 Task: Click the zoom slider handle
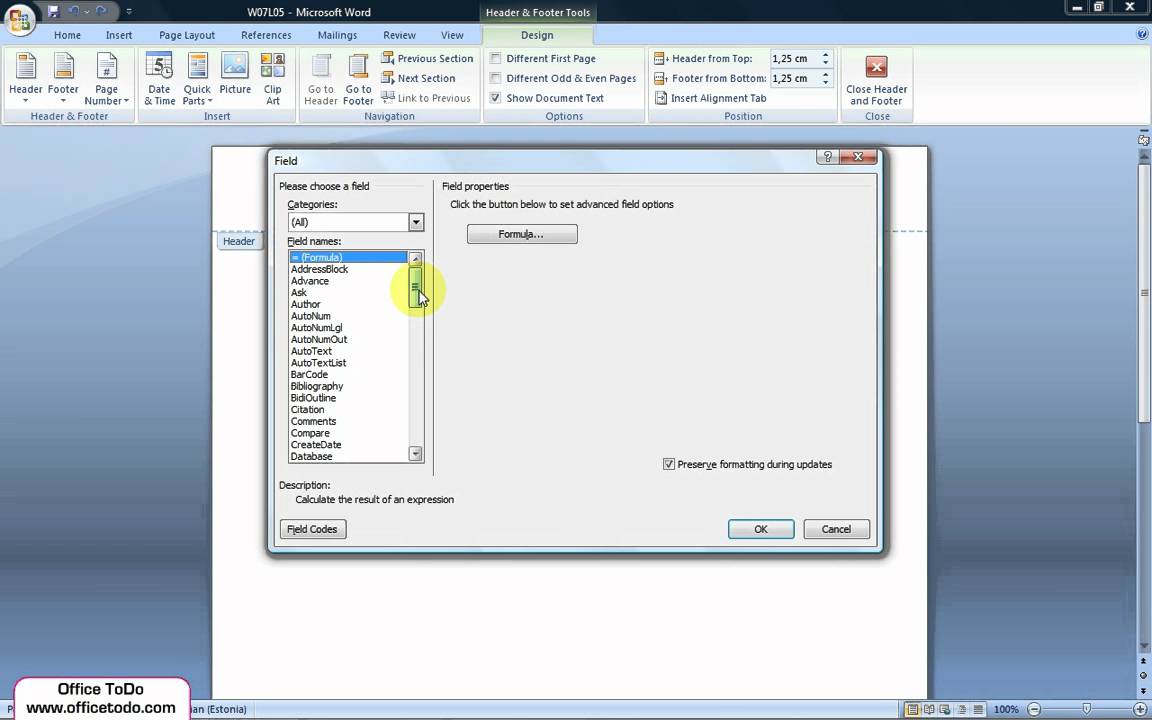(1087, 710)
